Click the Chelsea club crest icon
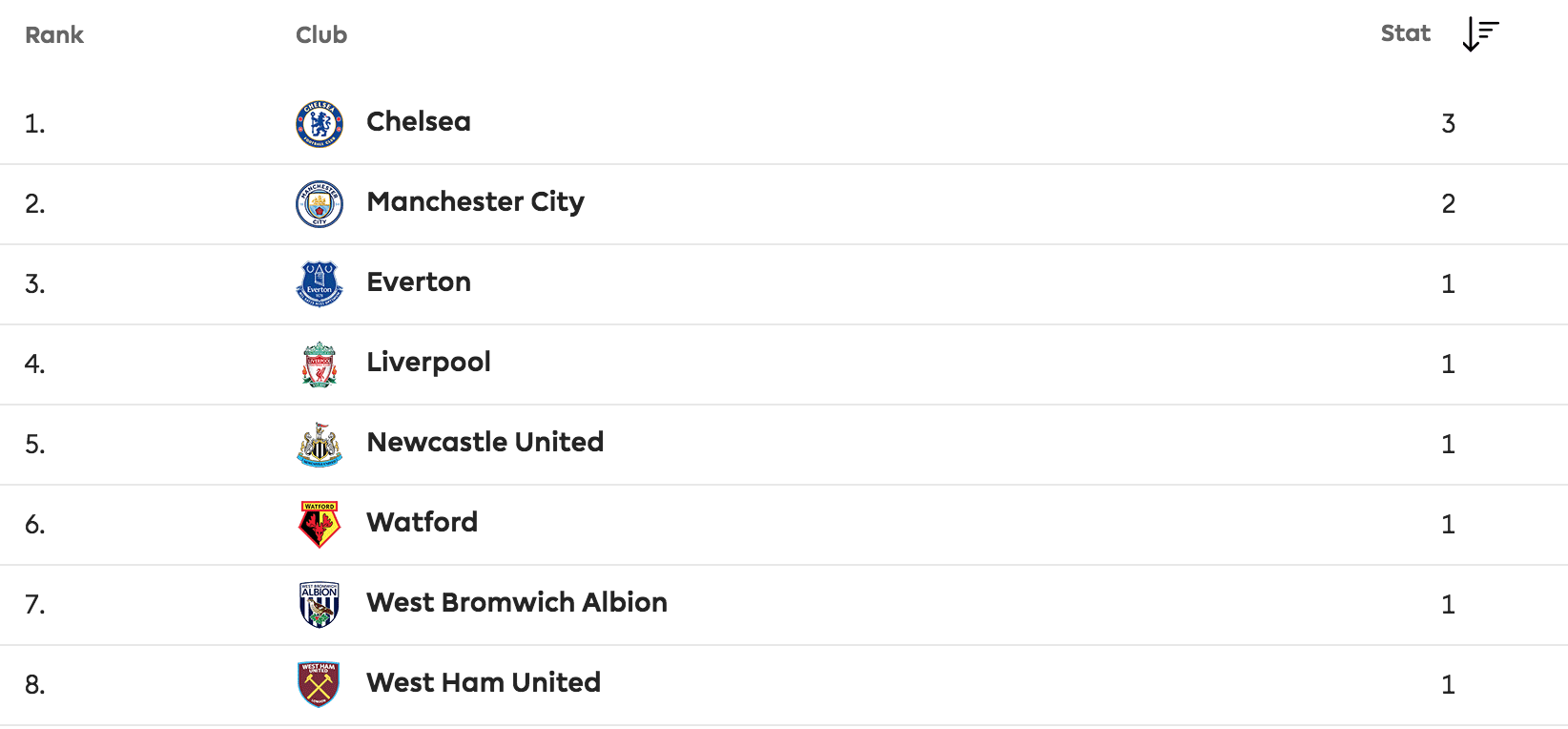Image resolution: width=1568 pixels, height=729 pixels. coord(320,124)
